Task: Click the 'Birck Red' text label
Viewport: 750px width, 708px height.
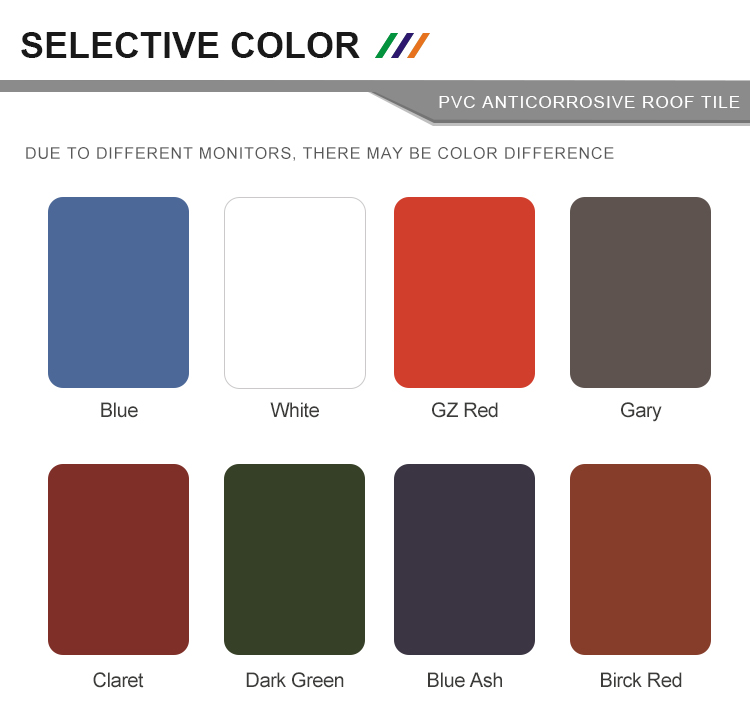Action: pyautogui.click(x=641, y=680)
